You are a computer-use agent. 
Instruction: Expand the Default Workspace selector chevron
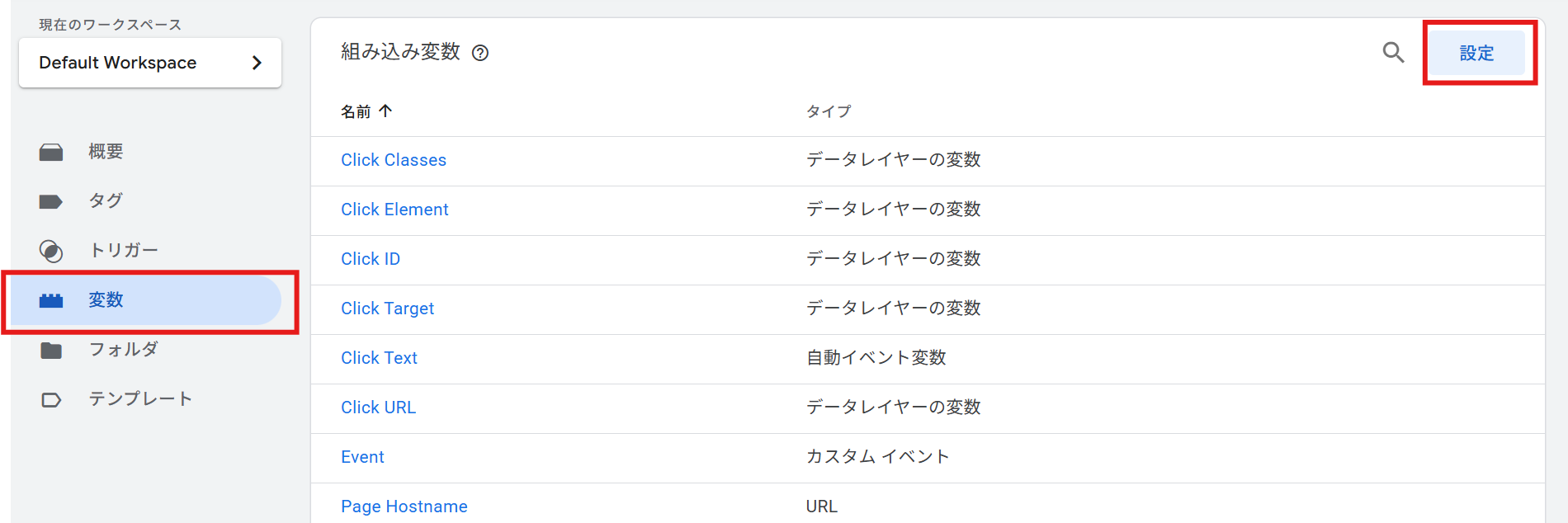coord(257,63)
